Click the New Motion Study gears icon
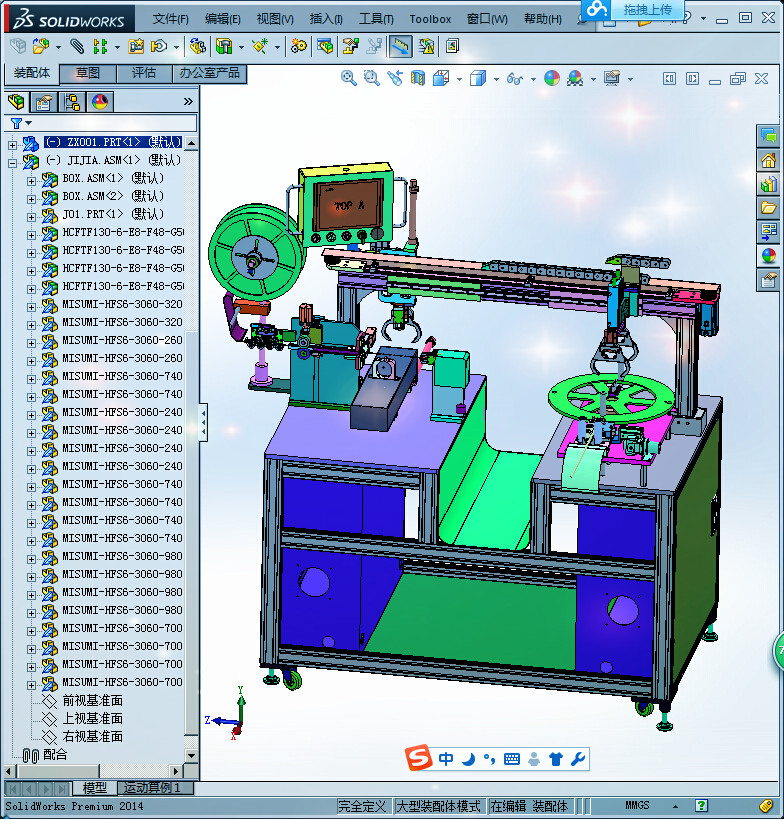Screen dimensions: 784x819 (x=299, y=46)
